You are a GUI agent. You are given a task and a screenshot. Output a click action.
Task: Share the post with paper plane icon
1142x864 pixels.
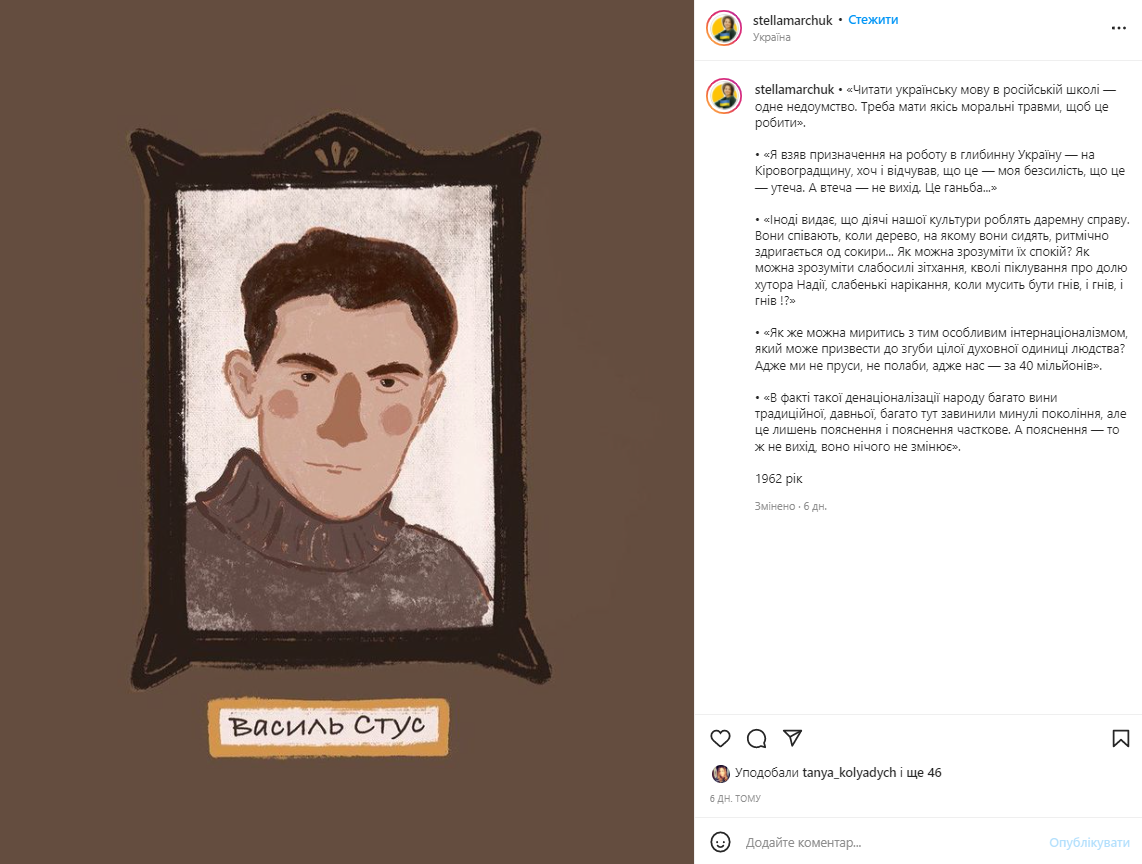pos(792,738)
